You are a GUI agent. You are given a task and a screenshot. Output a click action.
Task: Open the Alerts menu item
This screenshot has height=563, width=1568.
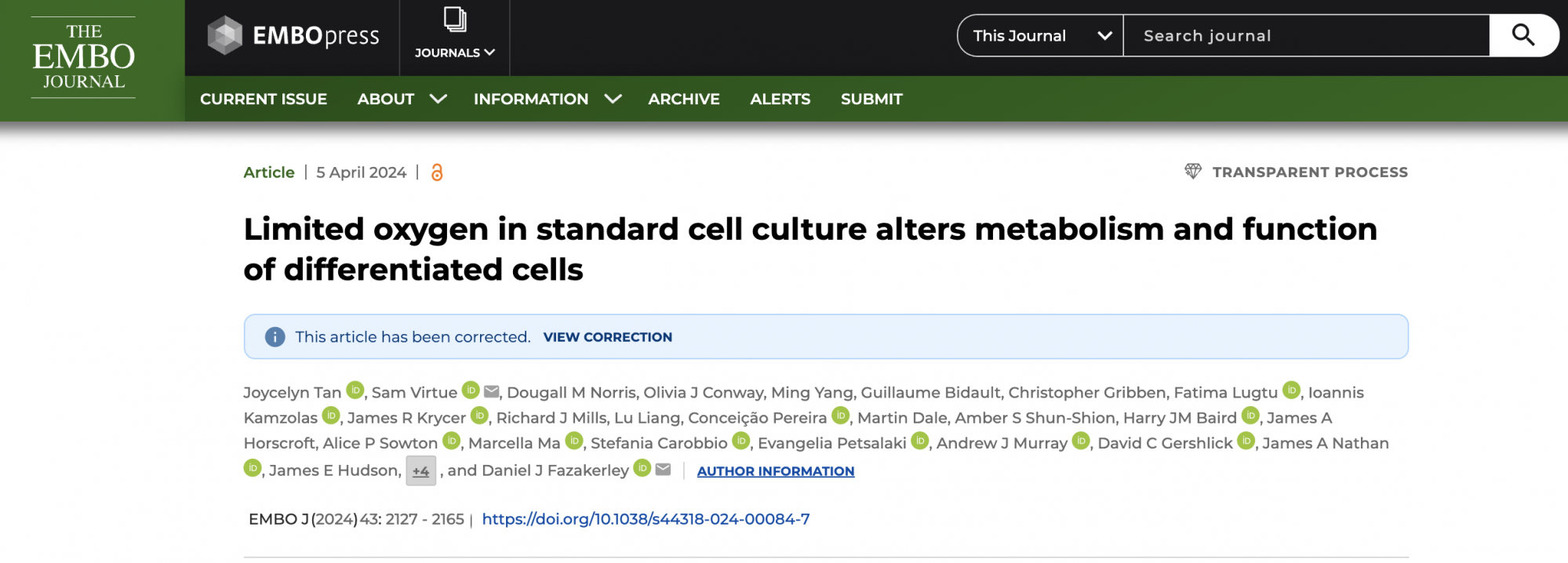coord(780,99)
